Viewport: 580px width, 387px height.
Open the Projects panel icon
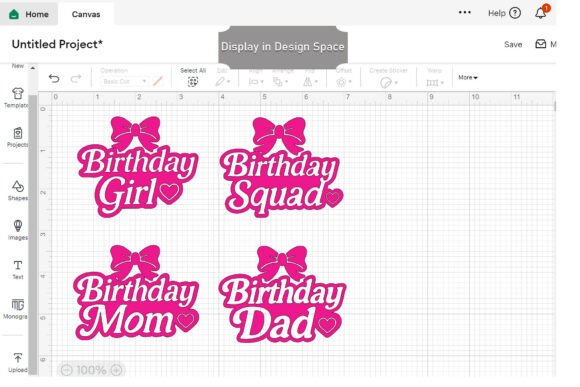(x=17, y=133)
